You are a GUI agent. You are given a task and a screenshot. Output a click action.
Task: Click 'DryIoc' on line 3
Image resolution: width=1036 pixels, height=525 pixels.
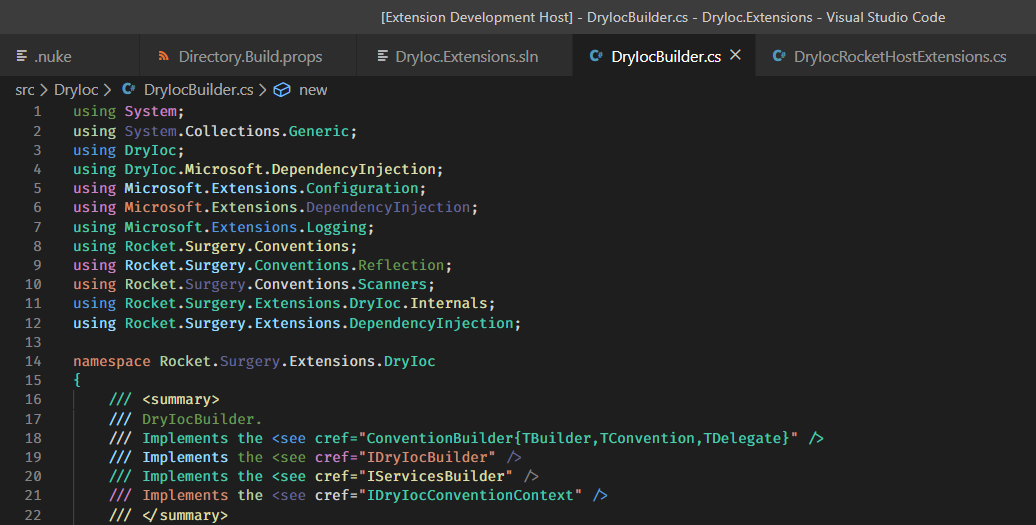pyautogui.click(x=151, y=150)
